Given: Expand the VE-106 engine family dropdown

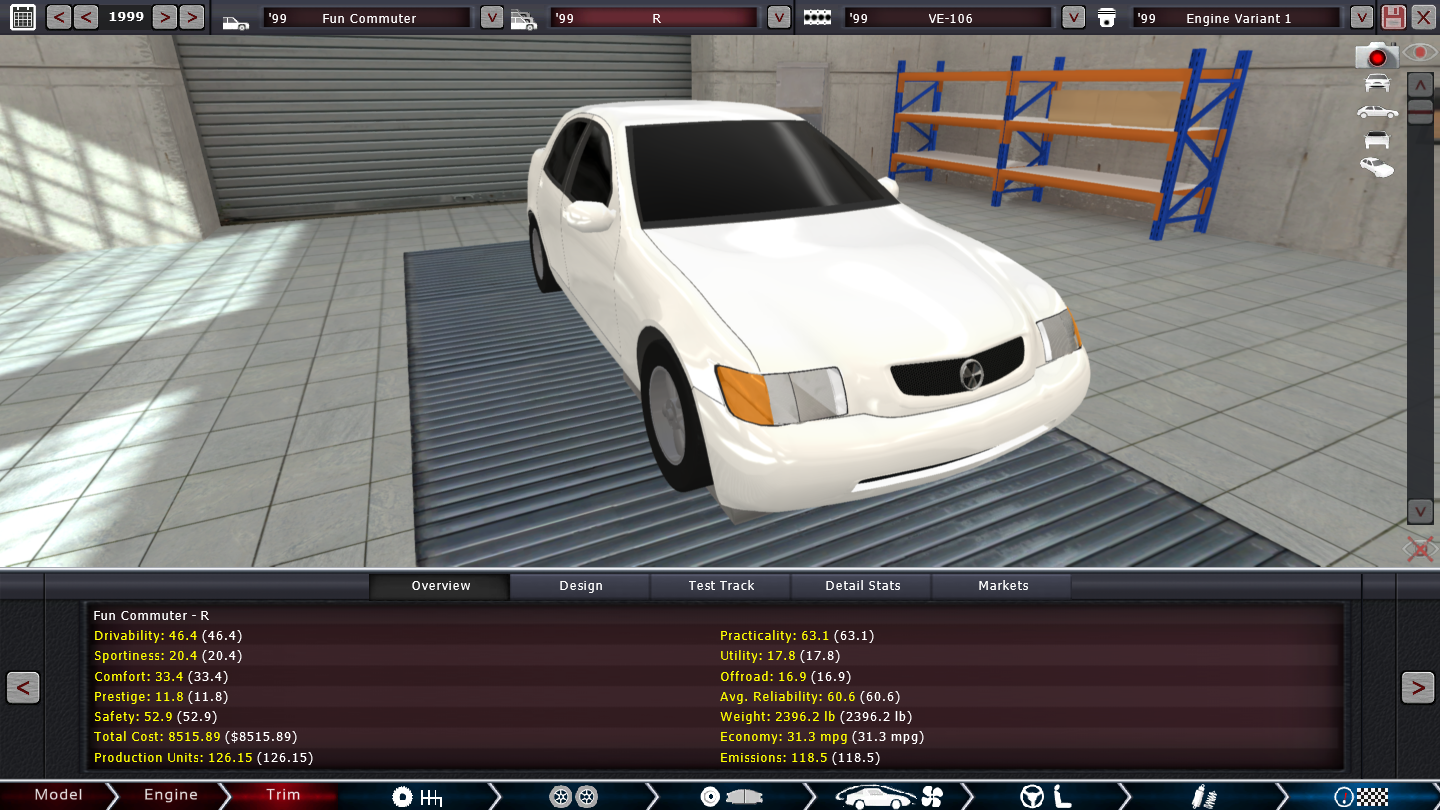Looking at the screenshot, I should point(1073,18).
